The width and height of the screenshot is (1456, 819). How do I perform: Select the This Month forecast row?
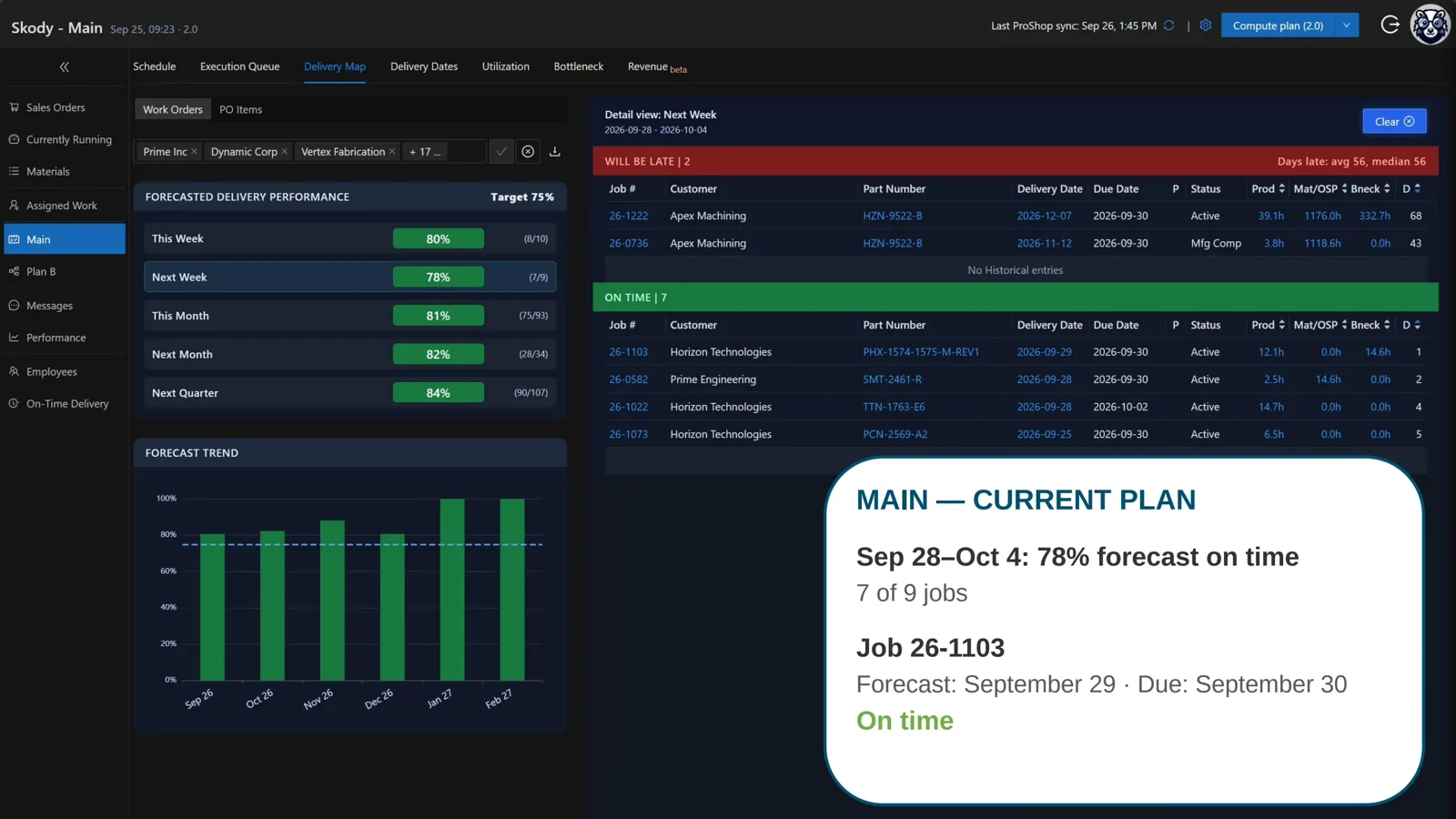350,316
